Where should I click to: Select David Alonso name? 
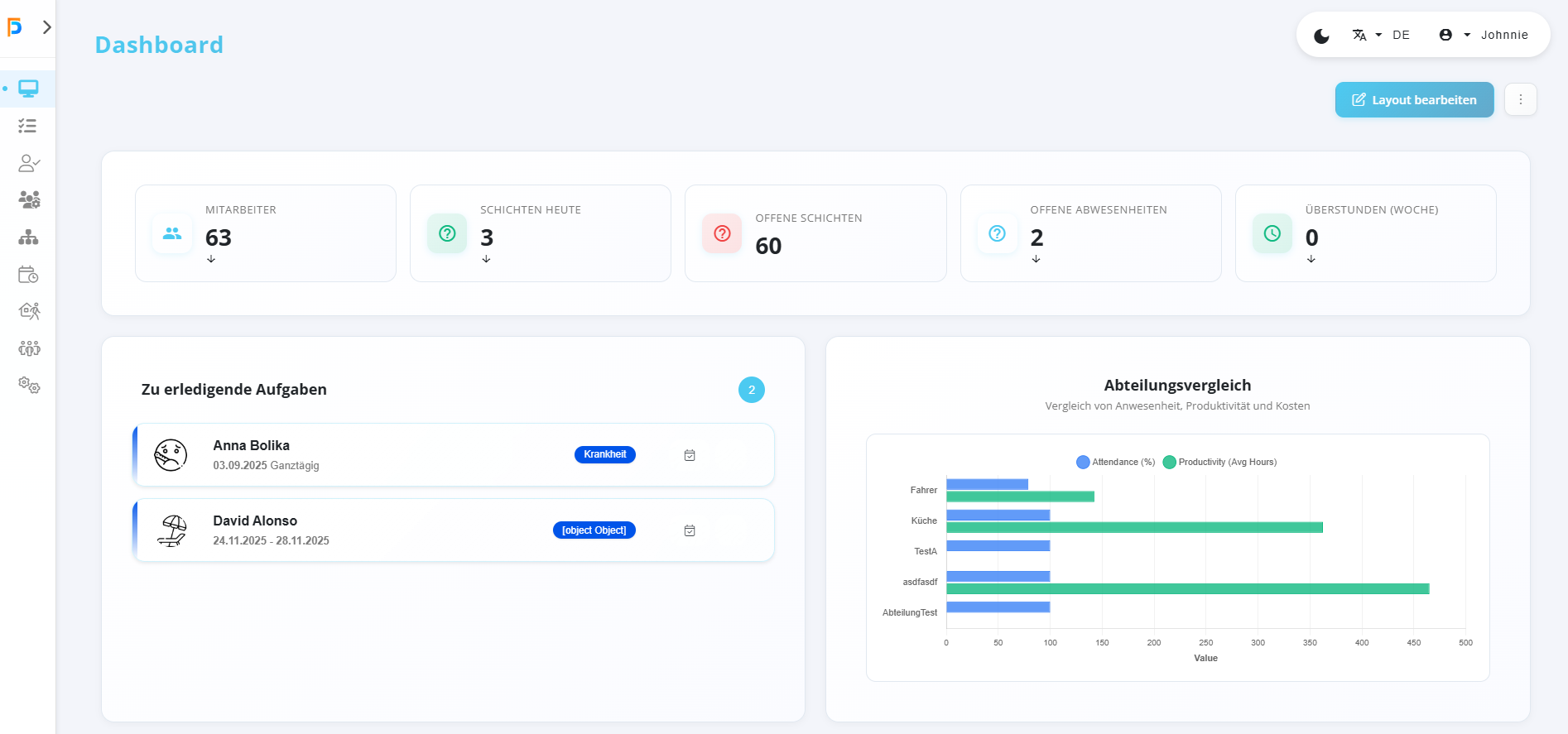(x=255, y=521)
